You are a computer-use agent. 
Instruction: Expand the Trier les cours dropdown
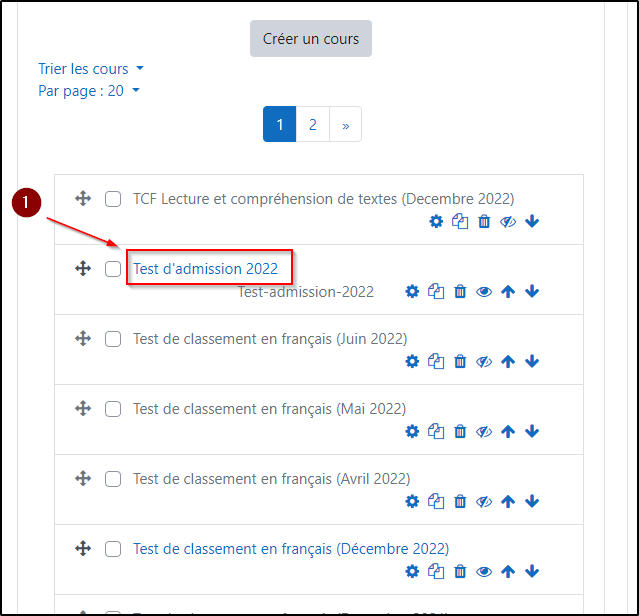pyautogui.click(x=91, y=69)
